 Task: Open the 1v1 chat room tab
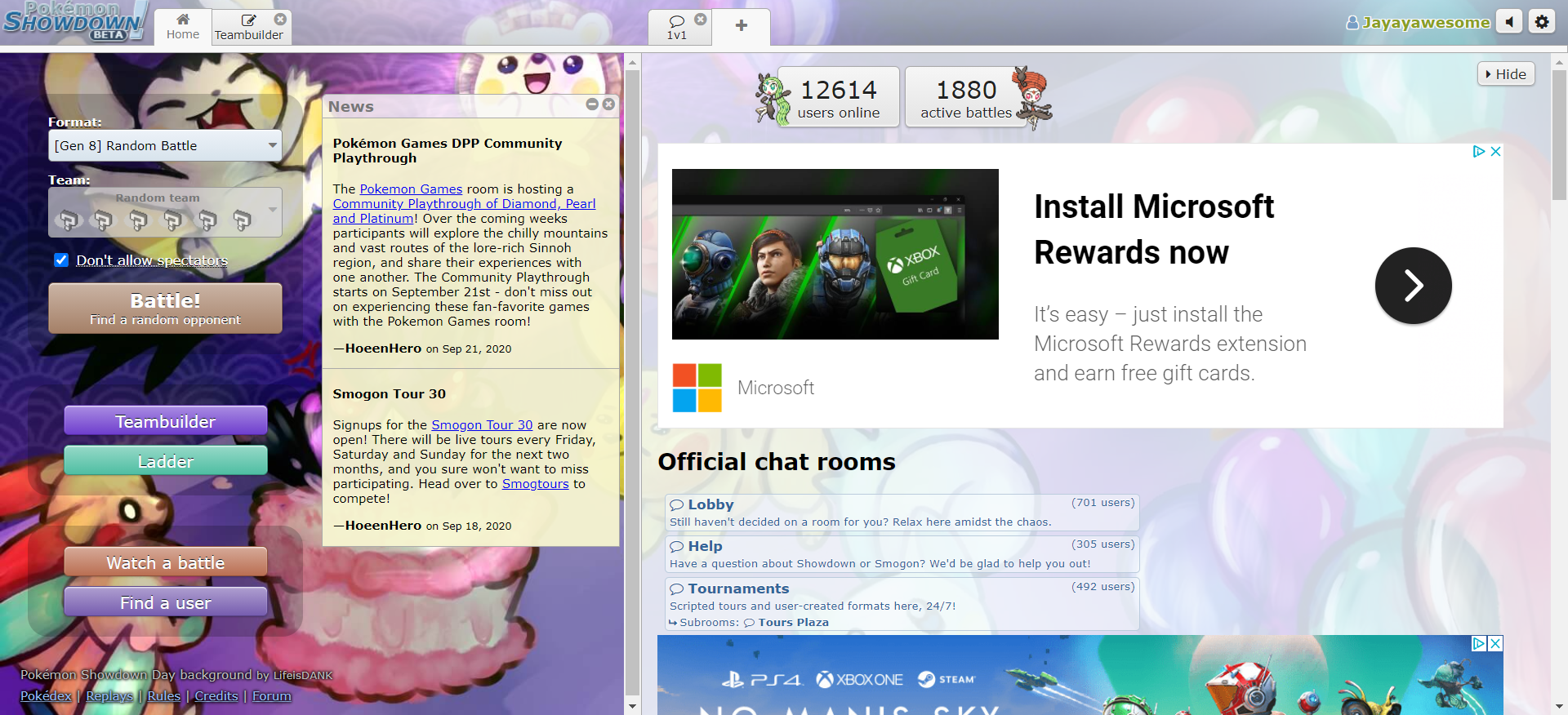point(677,27)
